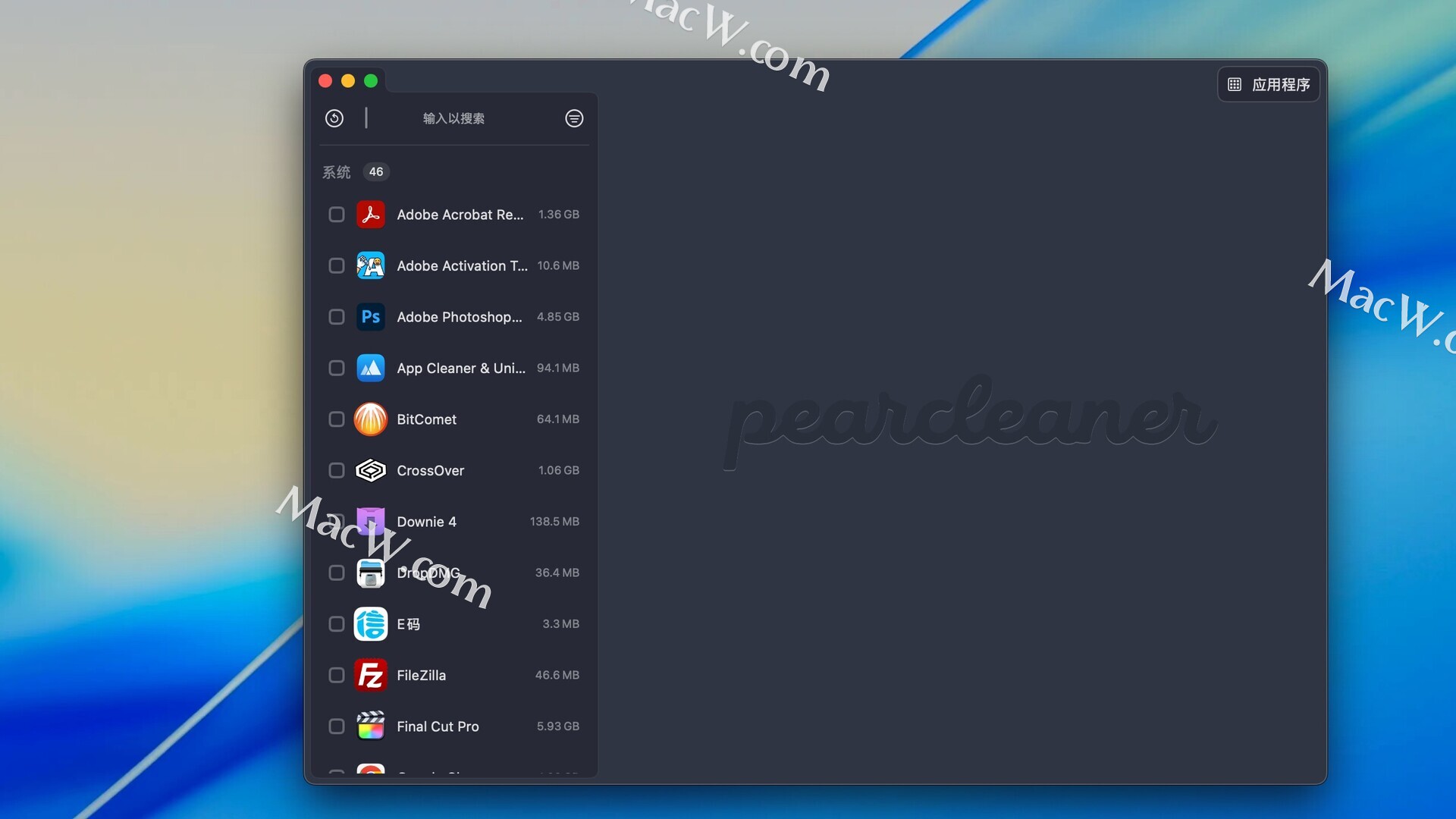Check the App Cleaner & Uninstaller checkbox
This screenshot has height=819, width=1456.
(337, 368)
